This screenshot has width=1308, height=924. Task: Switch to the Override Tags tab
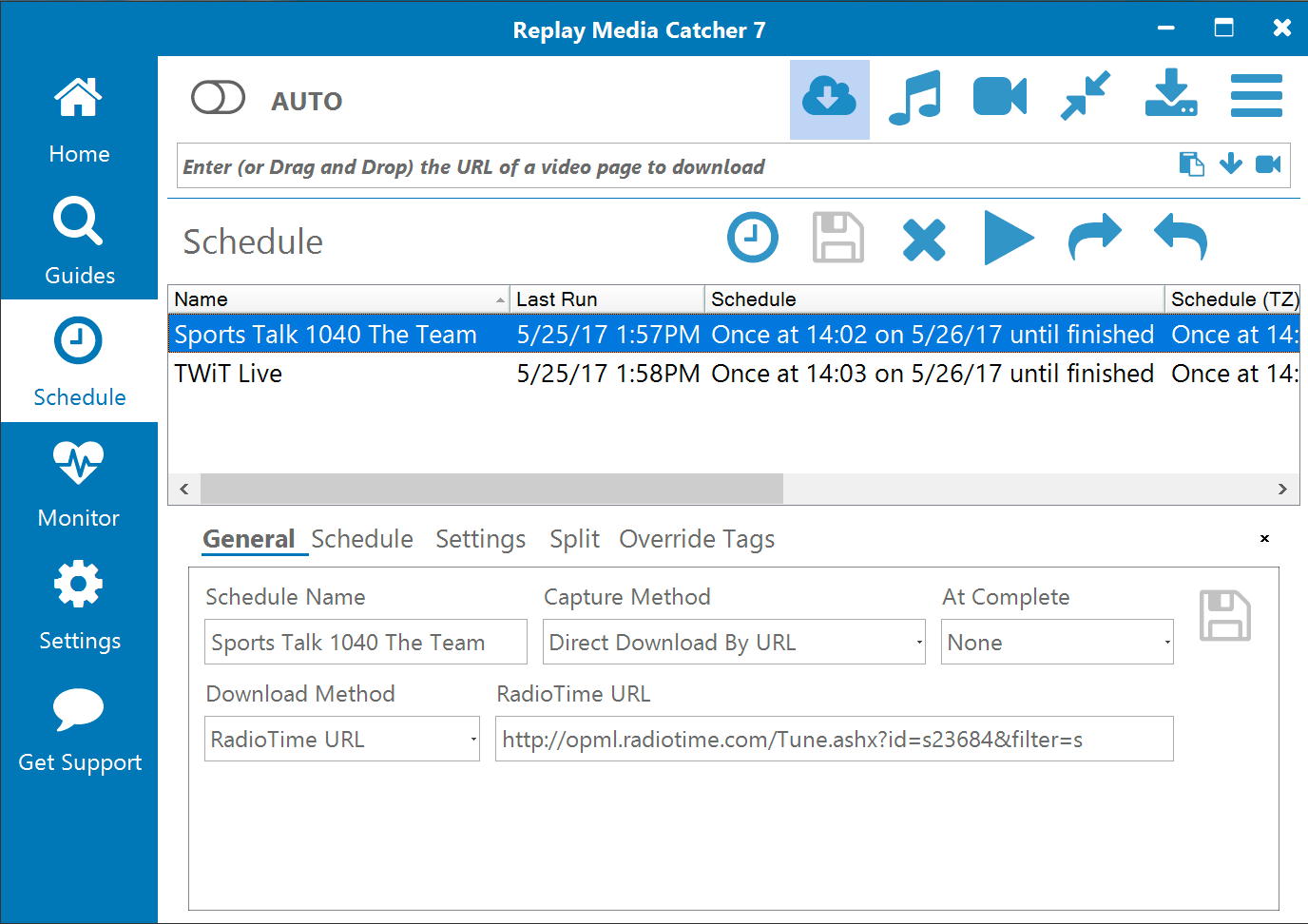[697, 539]
